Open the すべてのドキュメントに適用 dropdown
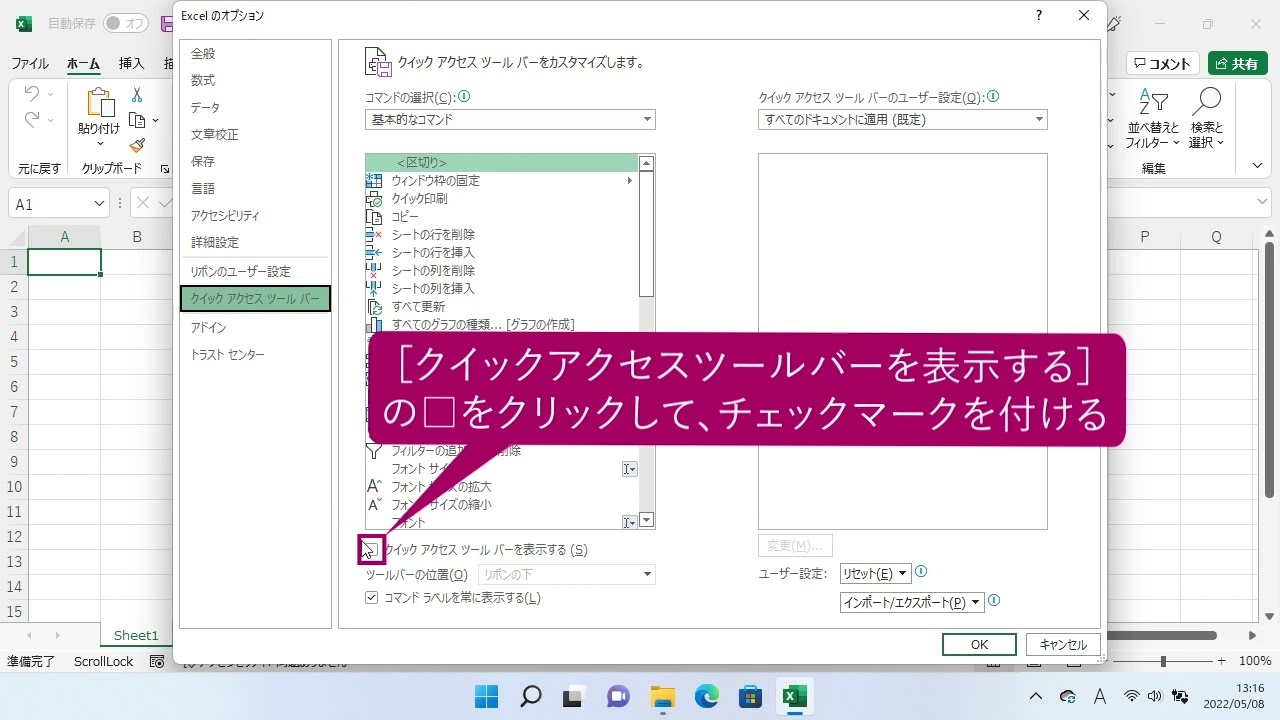The height and width of the screenshot is (720, 1280). [902, 120]
